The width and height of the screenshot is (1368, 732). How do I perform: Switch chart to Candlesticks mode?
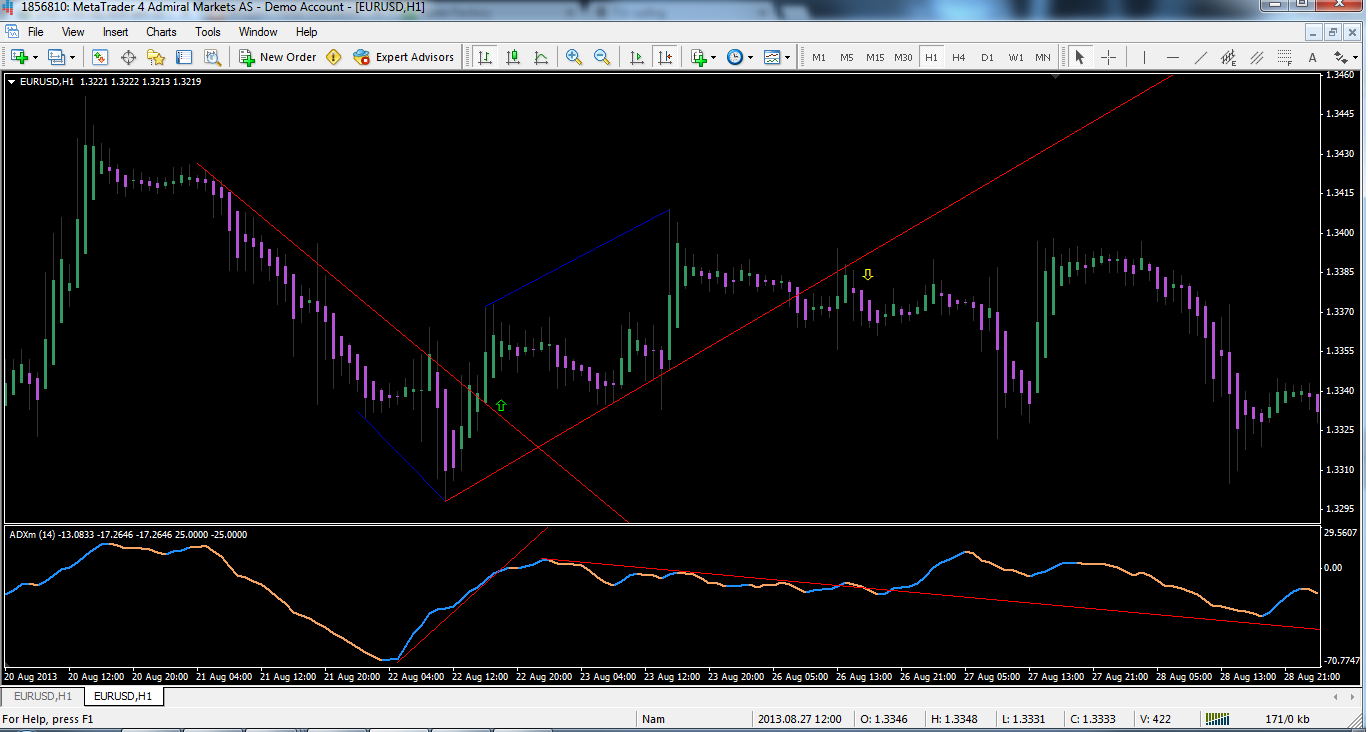click(x=513, y=57)
